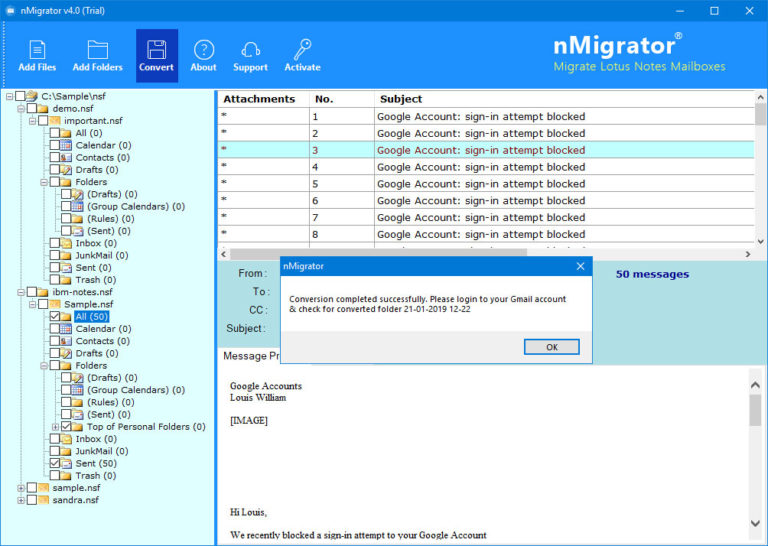Select Calendar (0) icon under important.nsf
Screen dimensions: 768x546
point(66,145)
